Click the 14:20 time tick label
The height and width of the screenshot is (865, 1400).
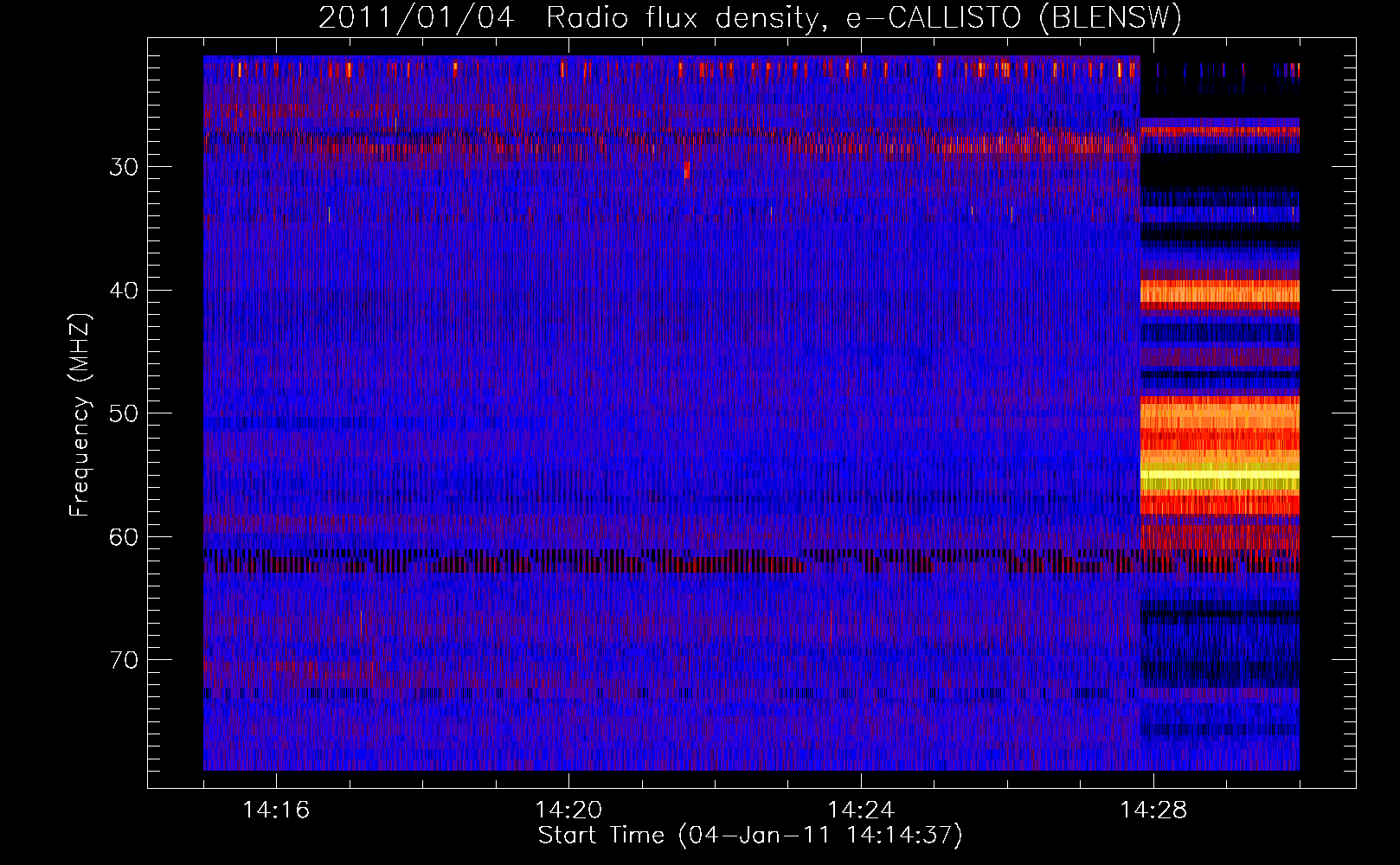(568, 810)
